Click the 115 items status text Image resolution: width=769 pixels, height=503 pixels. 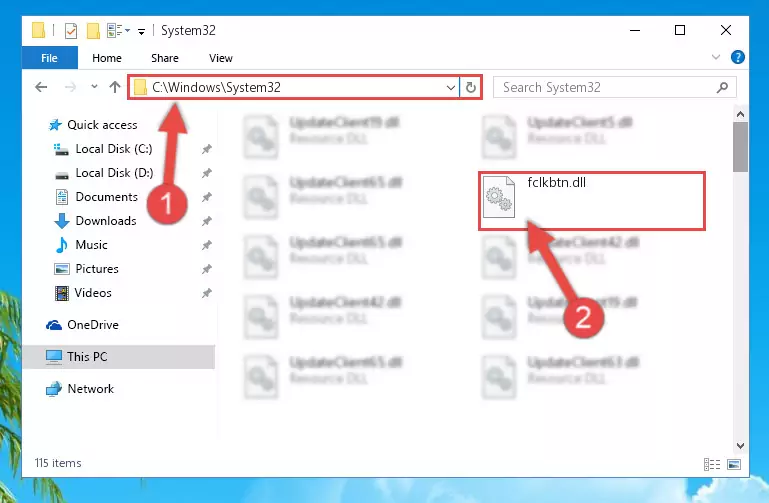(x=58, y=463)
